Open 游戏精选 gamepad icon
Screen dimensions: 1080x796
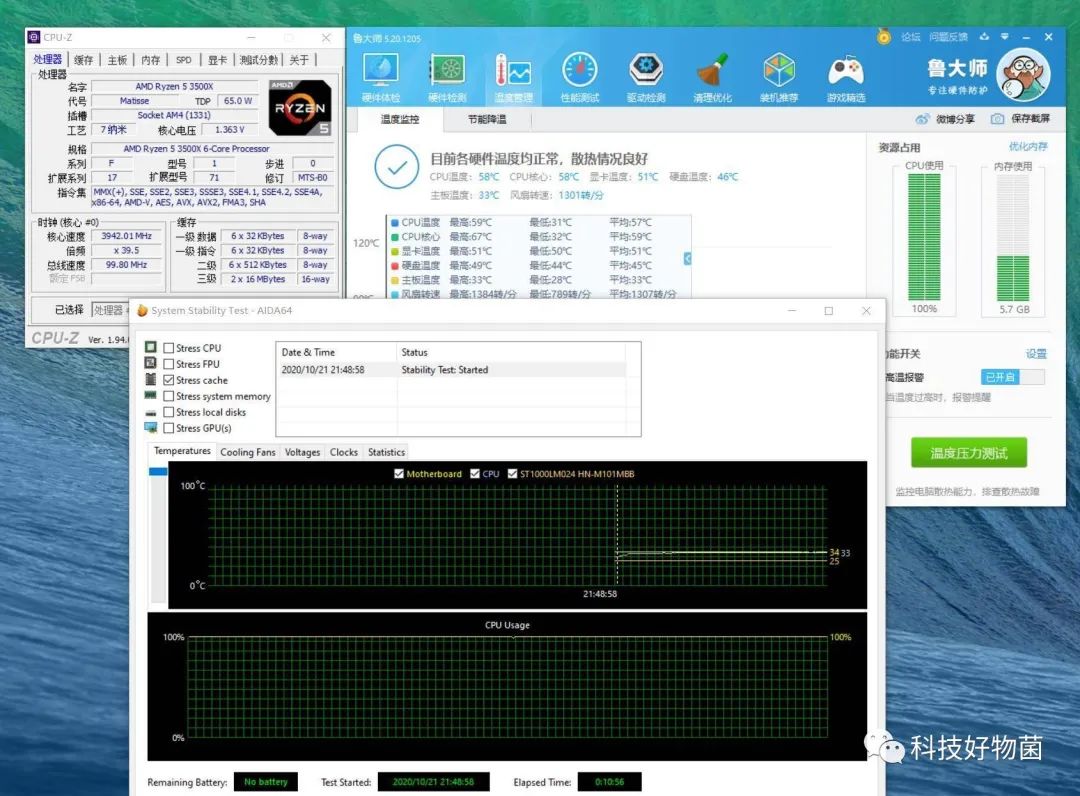846,77
